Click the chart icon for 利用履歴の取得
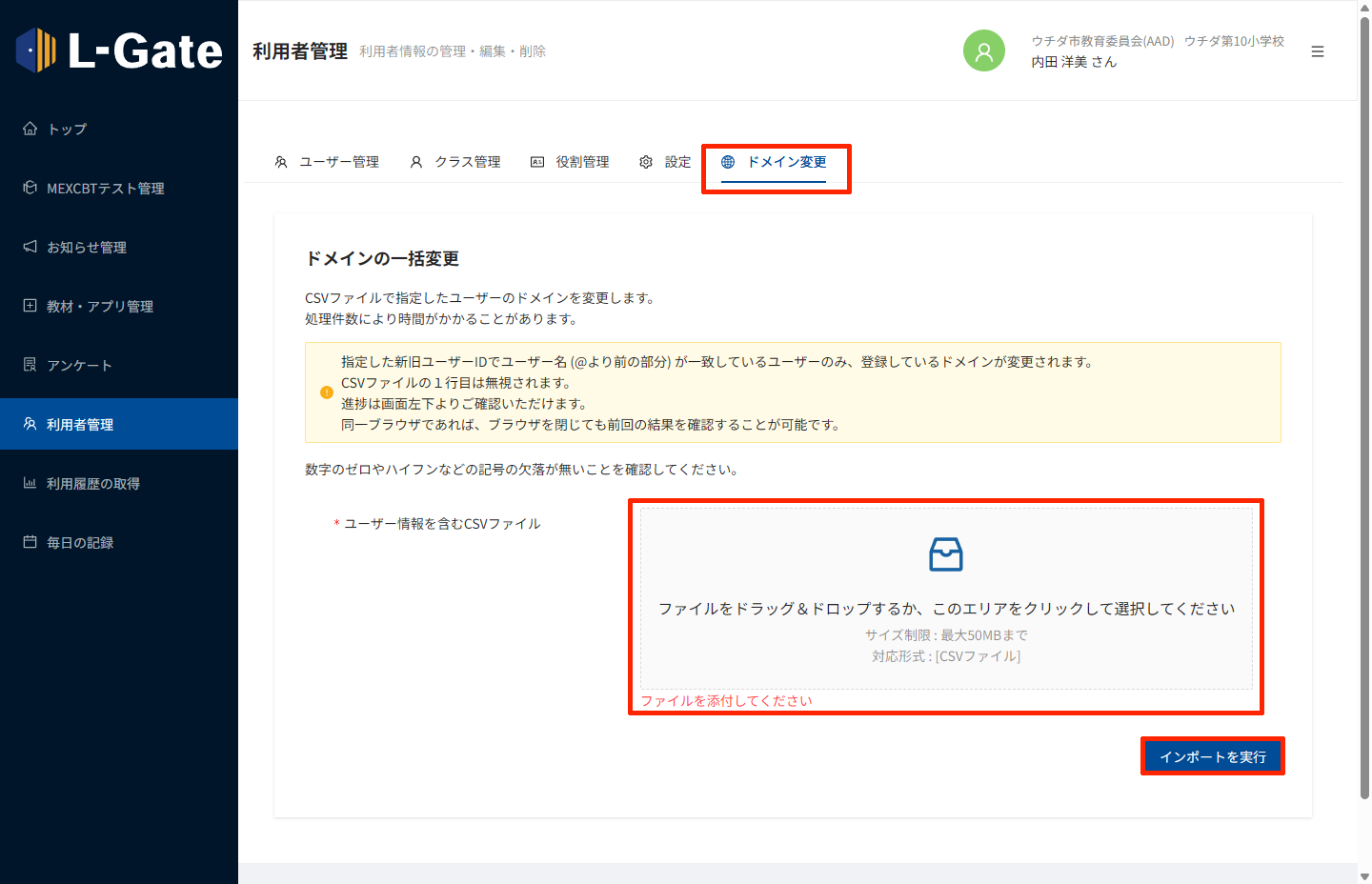 tap(30, 483)
